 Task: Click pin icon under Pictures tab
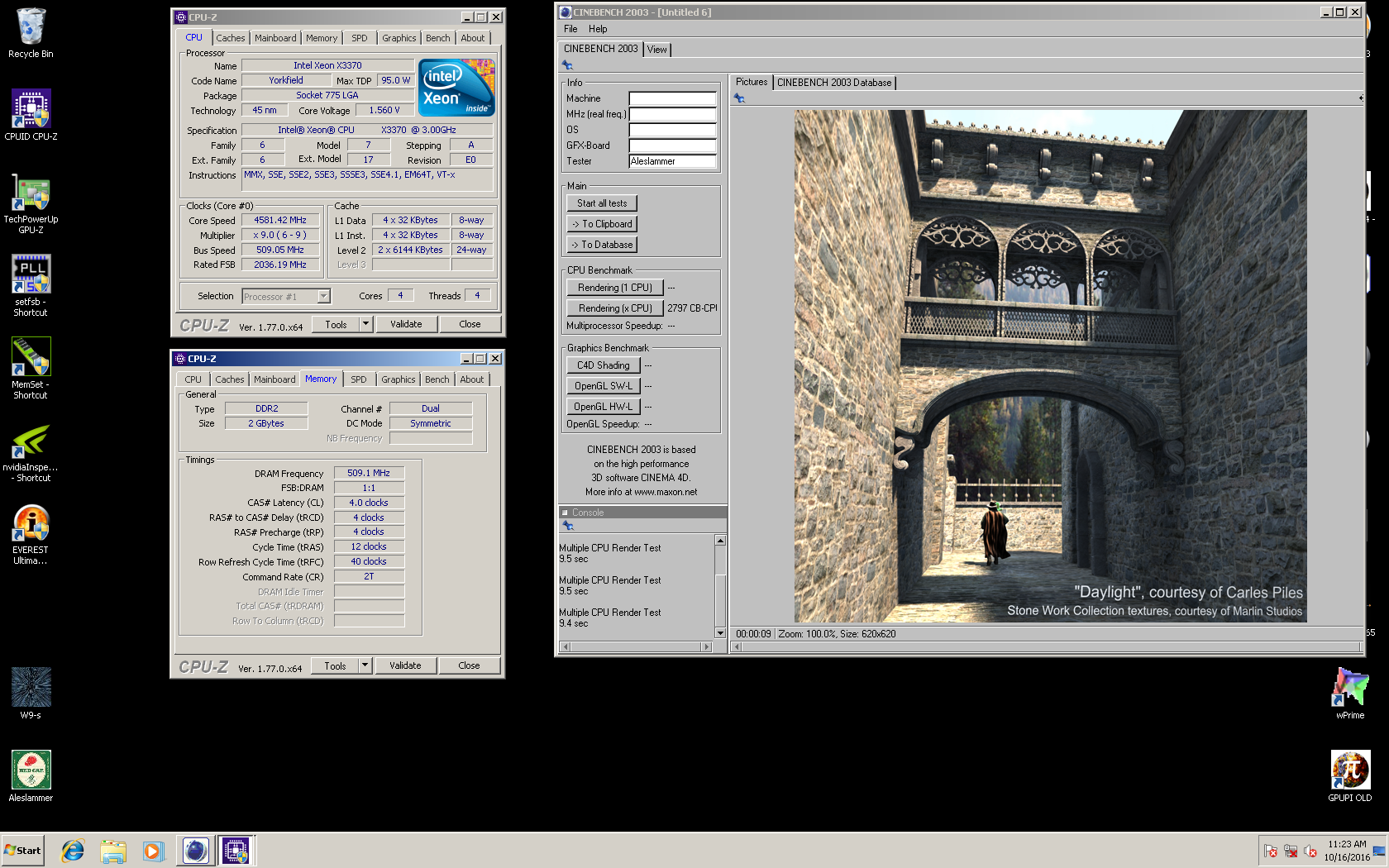[739, 98]
